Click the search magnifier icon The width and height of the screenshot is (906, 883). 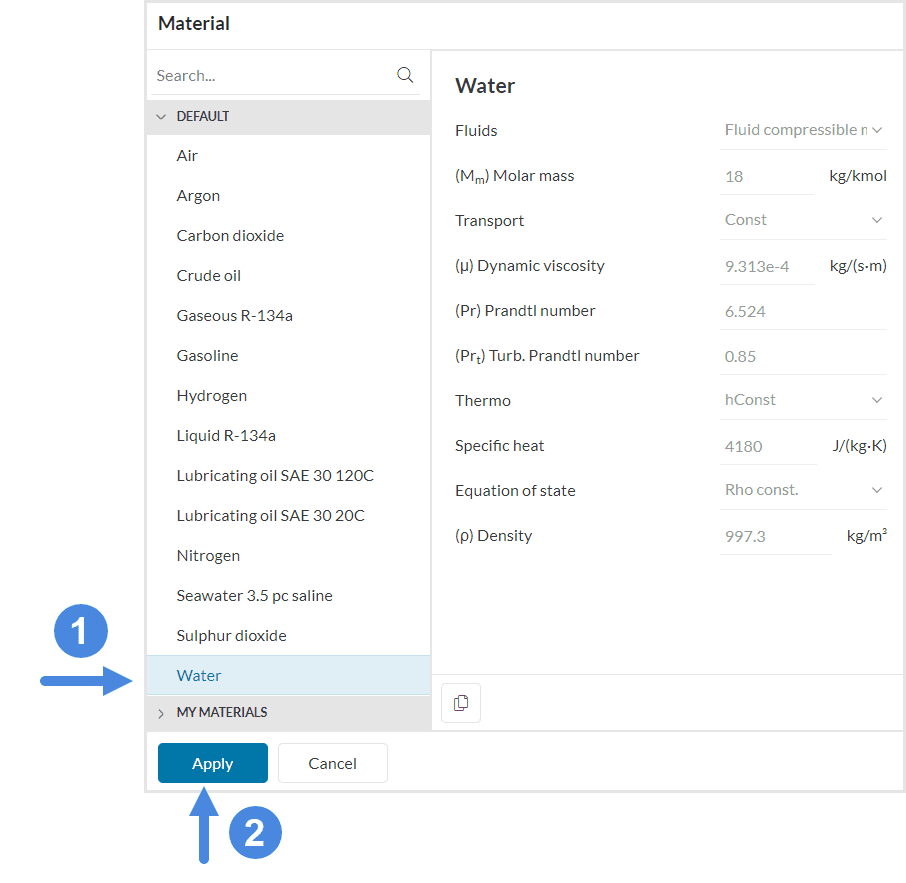pos(405,75)
